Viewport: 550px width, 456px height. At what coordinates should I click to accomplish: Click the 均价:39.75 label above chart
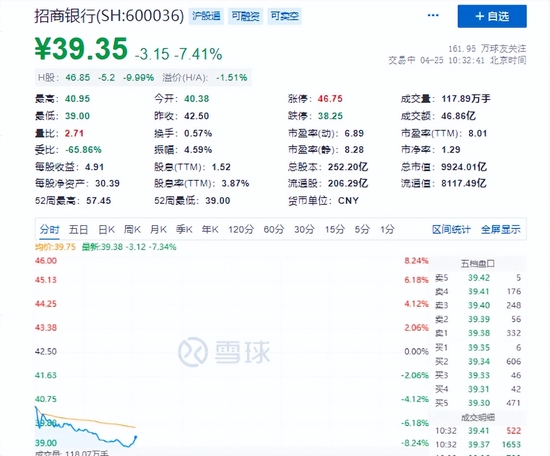coord(55,247)
